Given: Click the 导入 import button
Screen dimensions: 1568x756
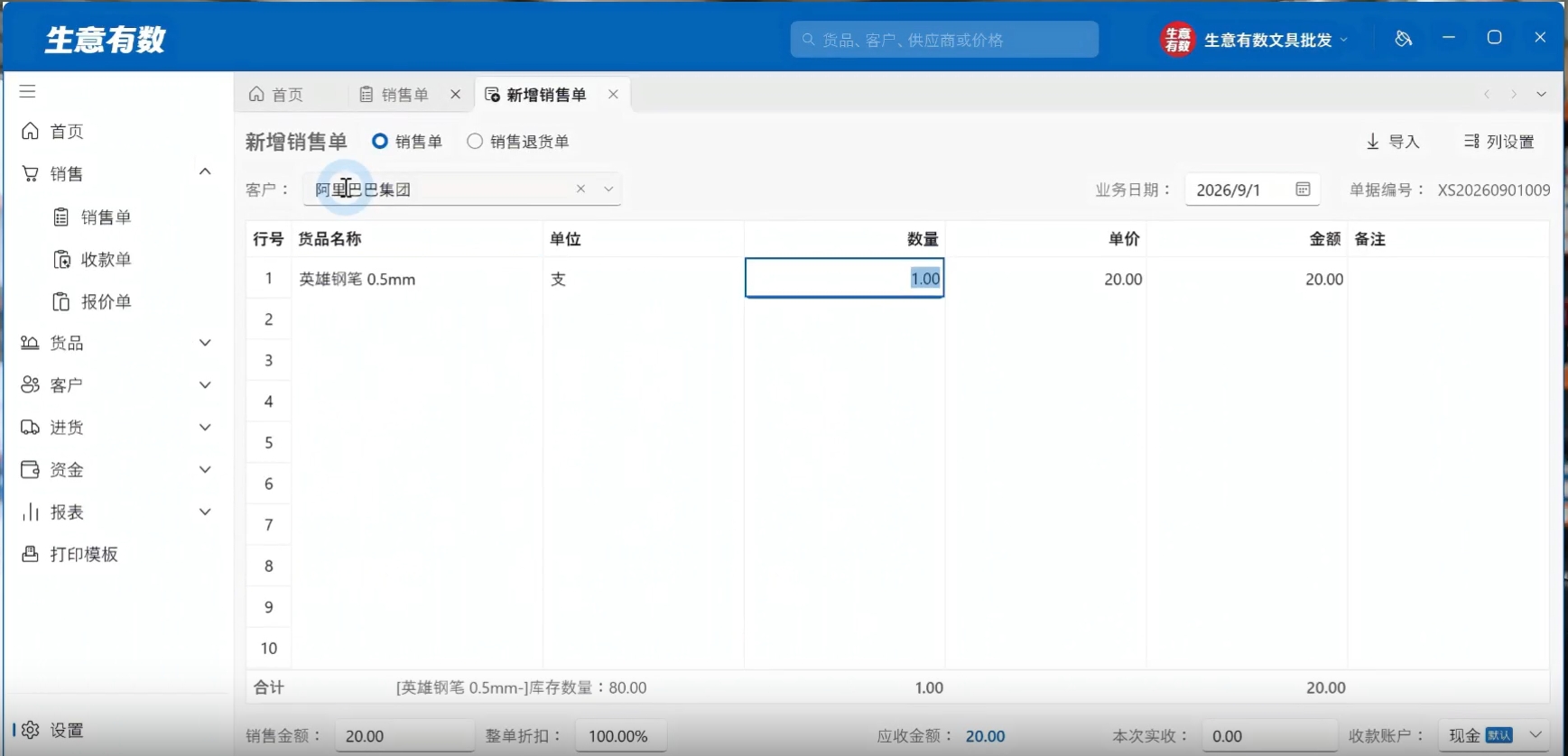Looking at the screenshot, I should [1393, 142].
